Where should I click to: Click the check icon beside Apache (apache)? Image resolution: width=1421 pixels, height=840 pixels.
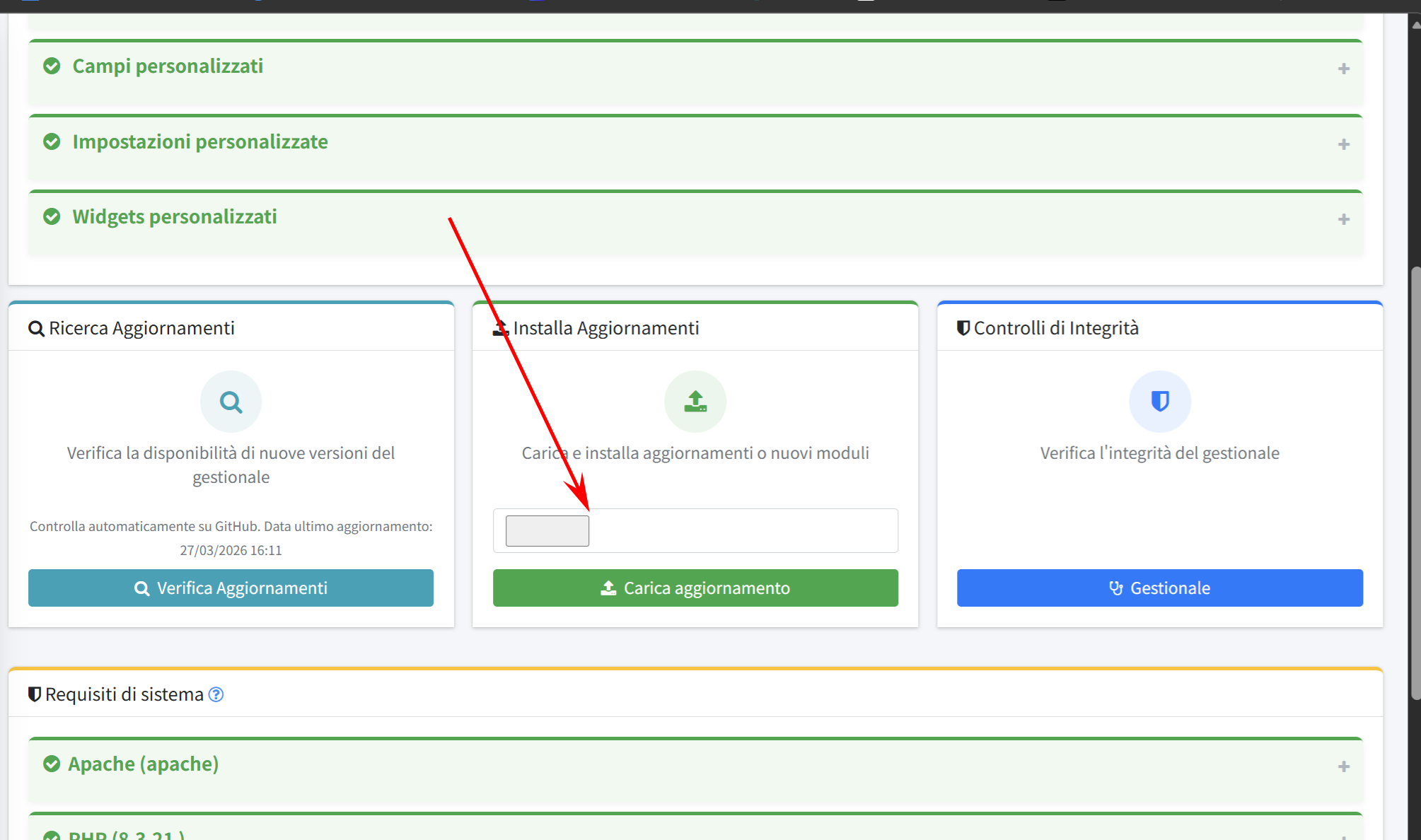[52, 764]
